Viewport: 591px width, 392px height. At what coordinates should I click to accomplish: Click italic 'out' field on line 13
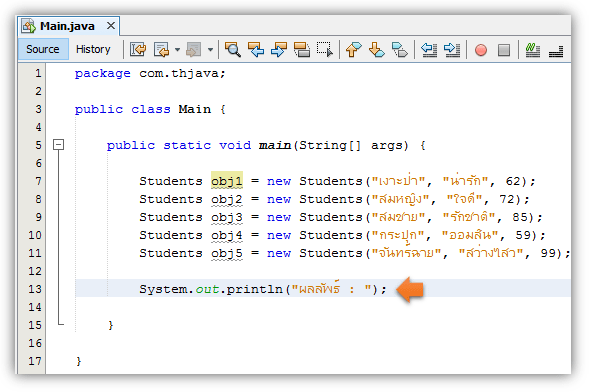[207, 289]
